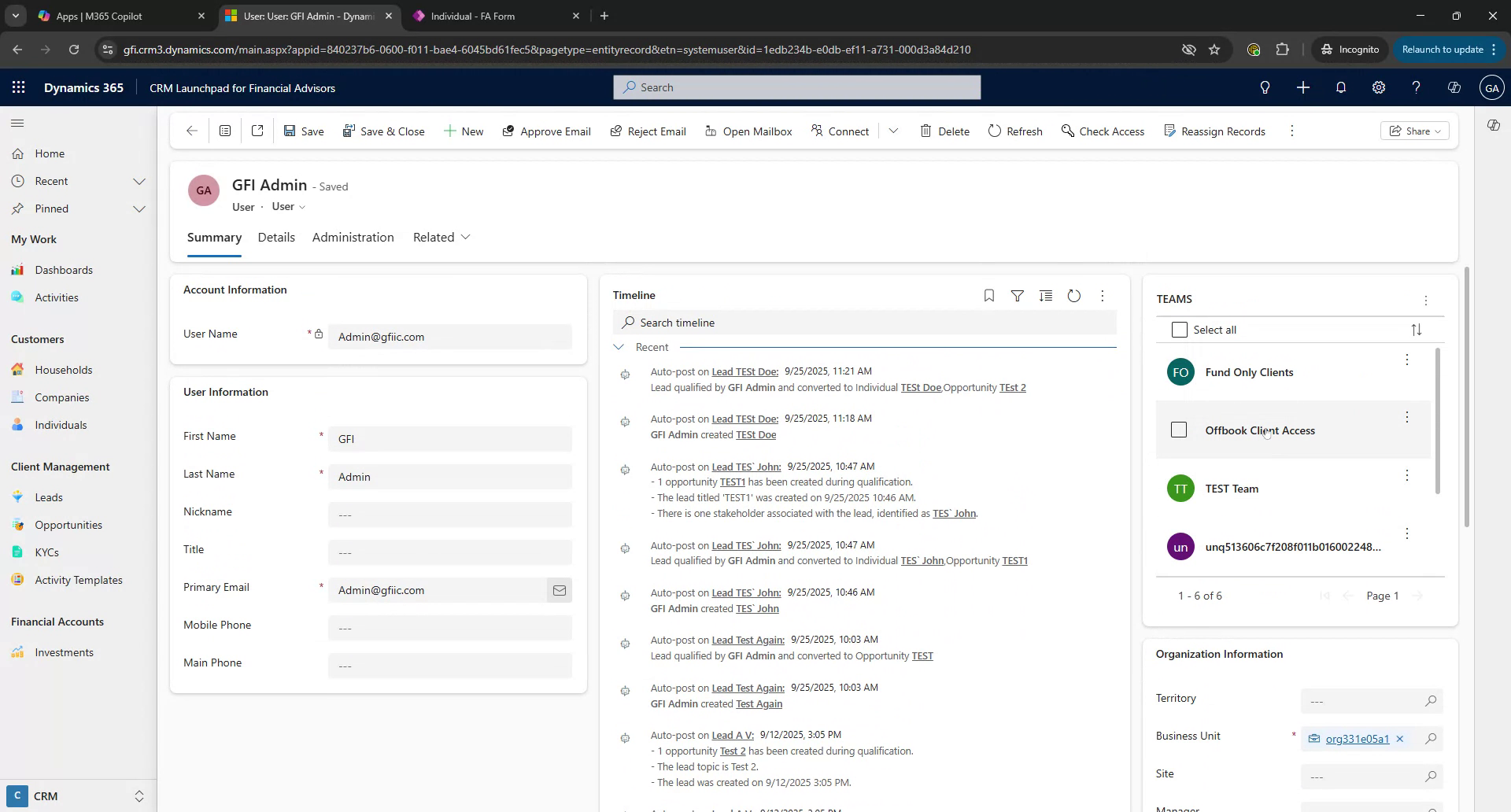Open the Dynamics 365 app launcher waffle
This screenshot has width=1511, height=812.
18,87
